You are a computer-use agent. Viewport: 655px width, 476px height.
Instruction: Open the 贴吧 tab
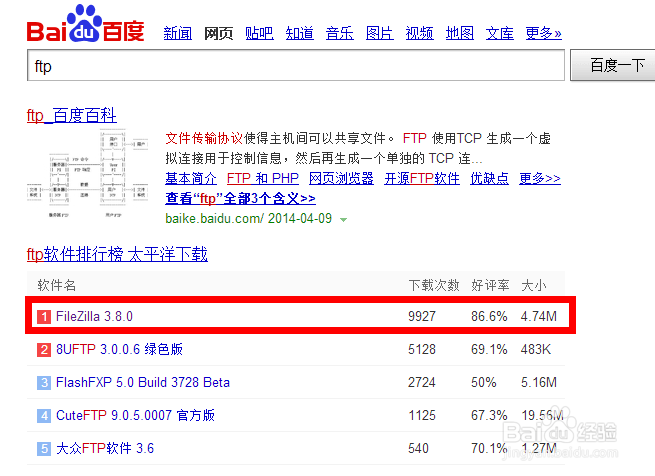click(x=259, y=33)
